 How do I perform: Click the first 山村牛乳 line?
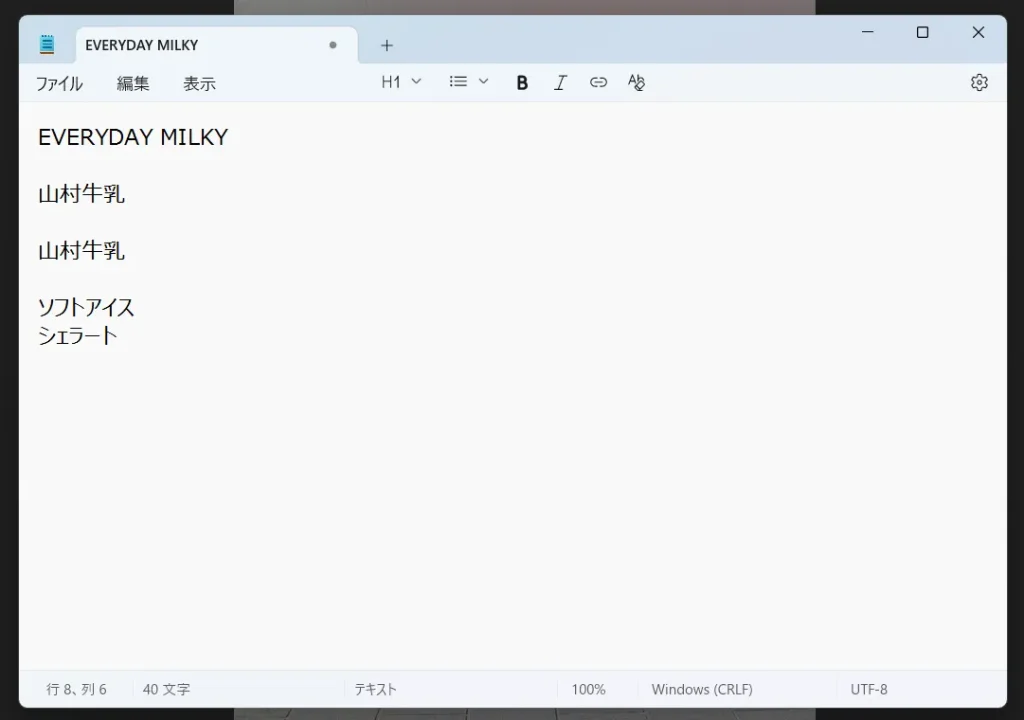click(82, 194)
